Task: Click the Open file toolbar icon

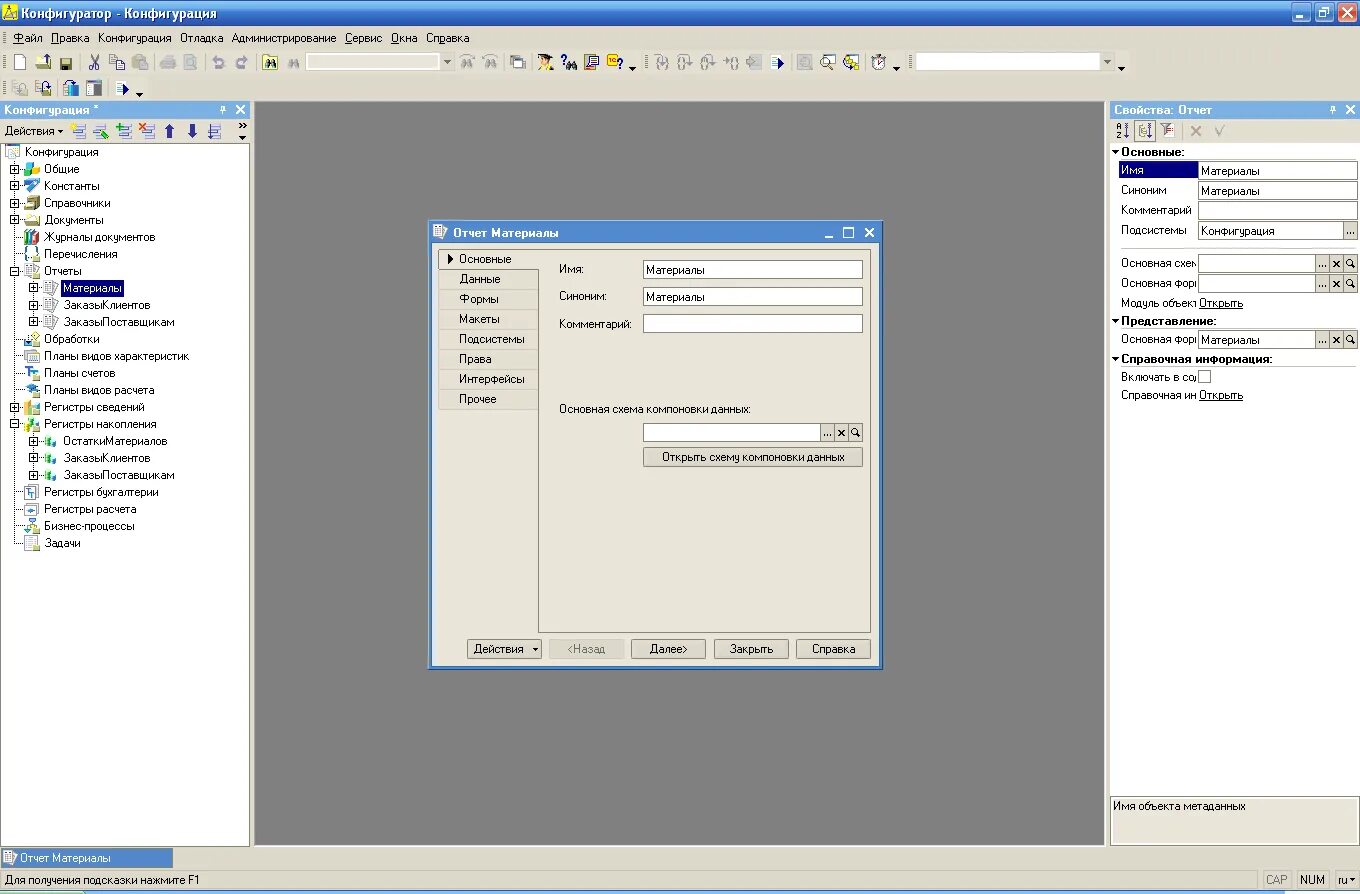Action: (x=43, y=62)
